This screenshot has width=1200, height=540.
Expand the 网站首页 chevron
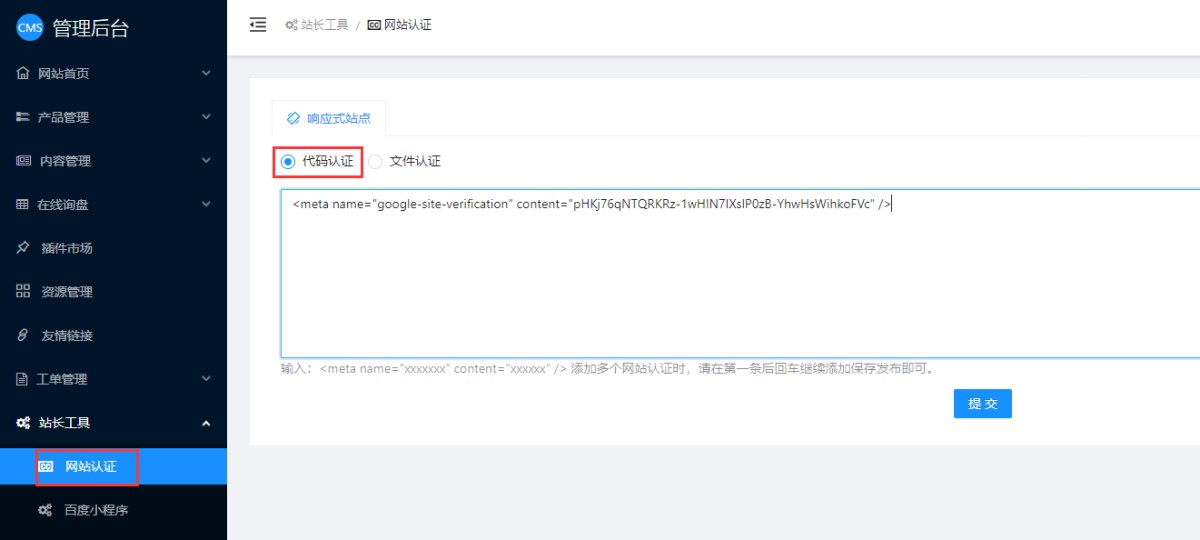(x=206, y=73)
